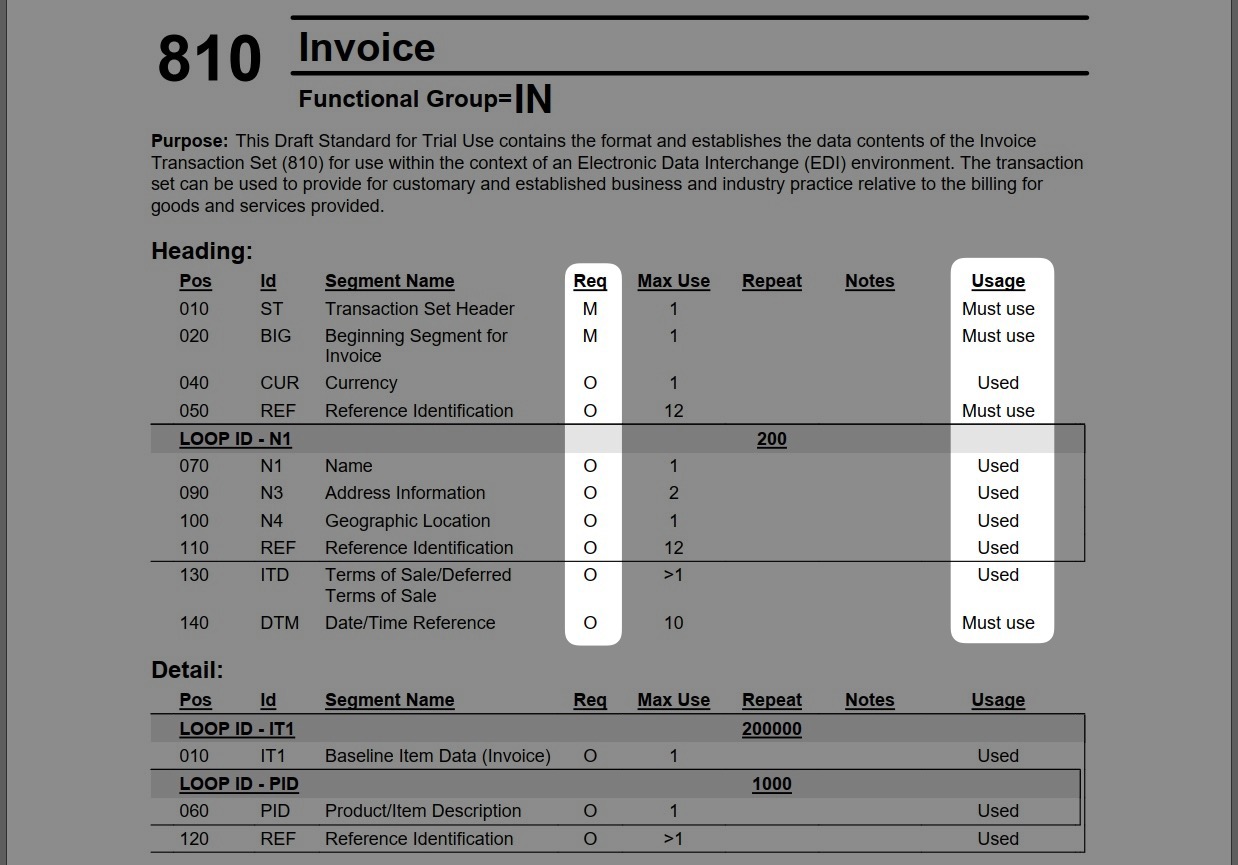Click the "DTM" segment Id
Image resolution: width=1238 pixels, height=865 pixels.
tap(280, 623)
